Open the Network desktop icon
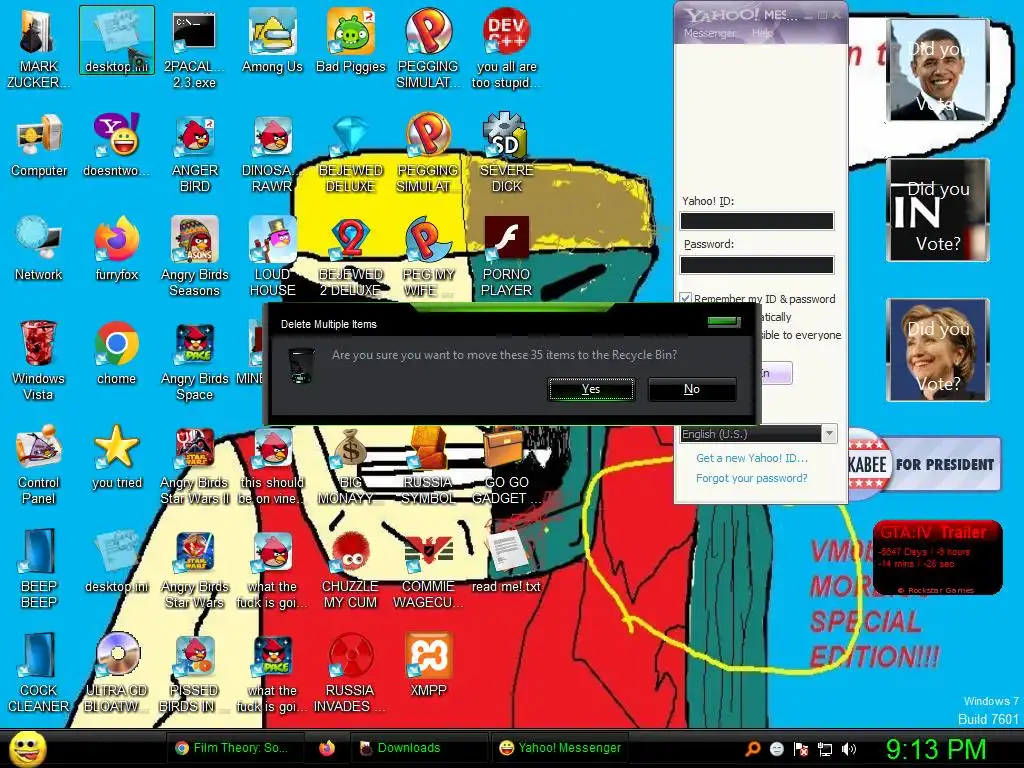The width and height of the screenshot is (1024, 768). point(39,249)
